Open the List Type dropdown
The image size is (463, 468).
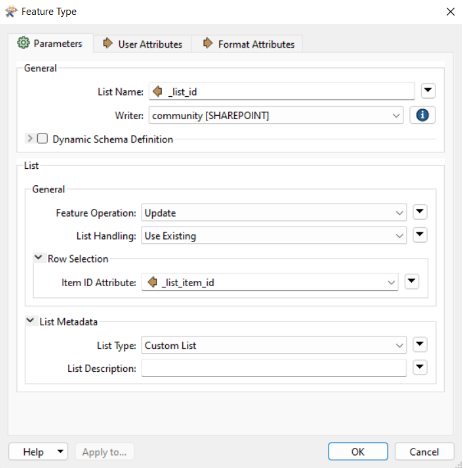click(x=274, y=345)
